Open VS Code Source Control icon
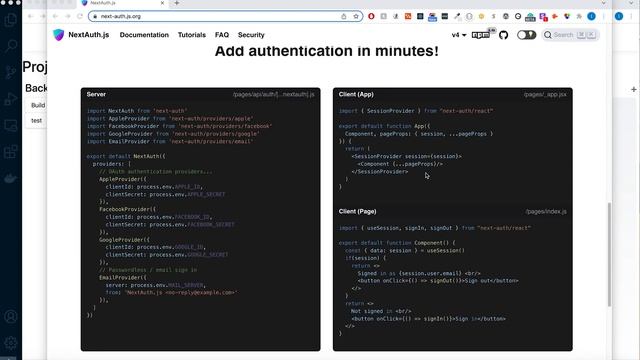Screen dimensions: 640x360 pos(11,72)
